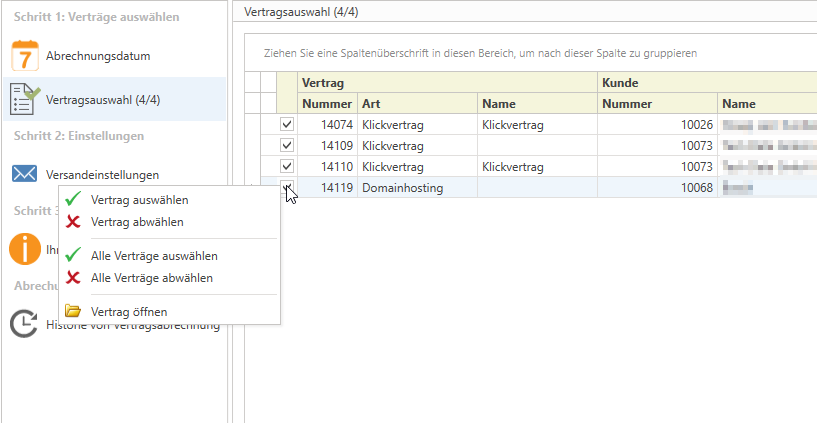The image size is (817, 423).
Task: Click the Vertragsauswahl checklist icon
Action: [24, 99]
